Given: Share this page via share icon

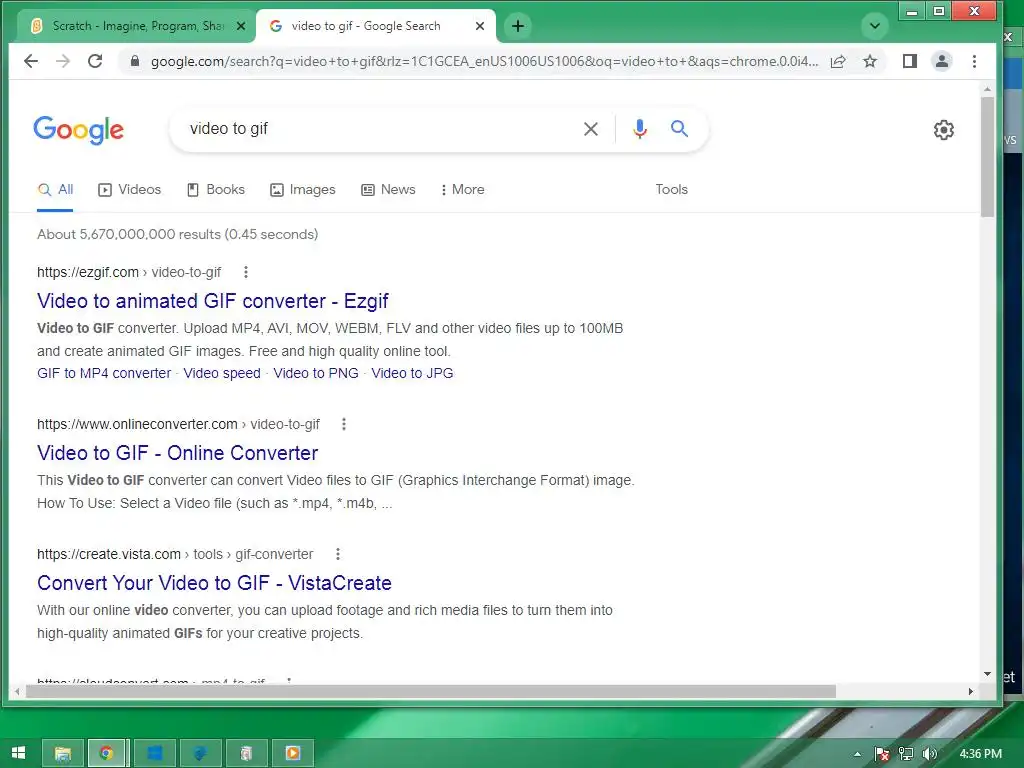Looking at the screenshot, I should click(x=838, y=61).
